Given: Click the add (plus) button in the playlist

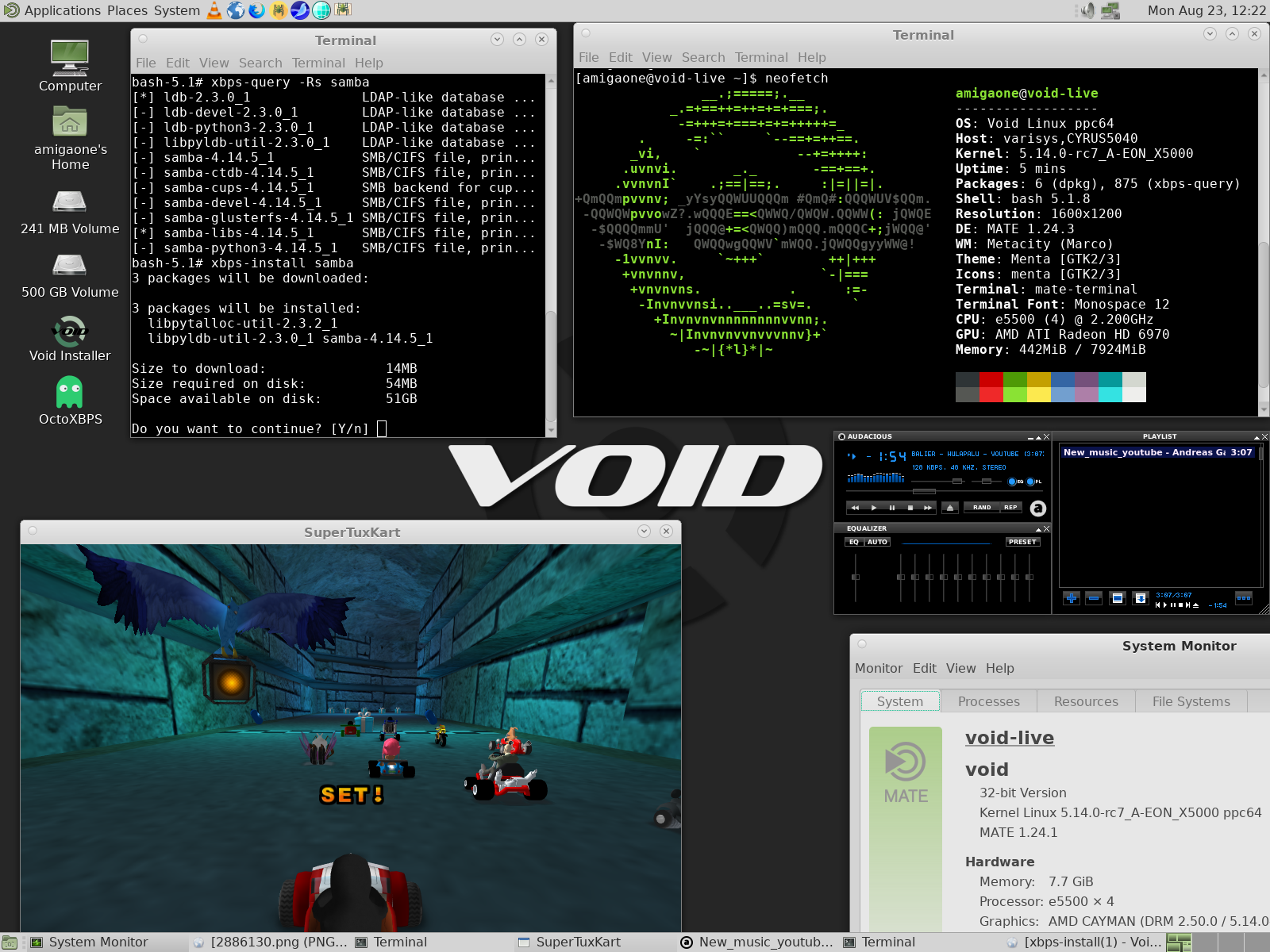Looking at the screenshot, I should (x=1072, y=598).
